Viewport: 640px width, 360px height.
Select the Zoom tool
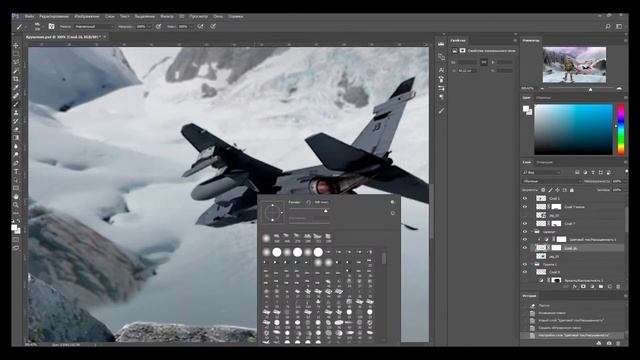point(16,205)
